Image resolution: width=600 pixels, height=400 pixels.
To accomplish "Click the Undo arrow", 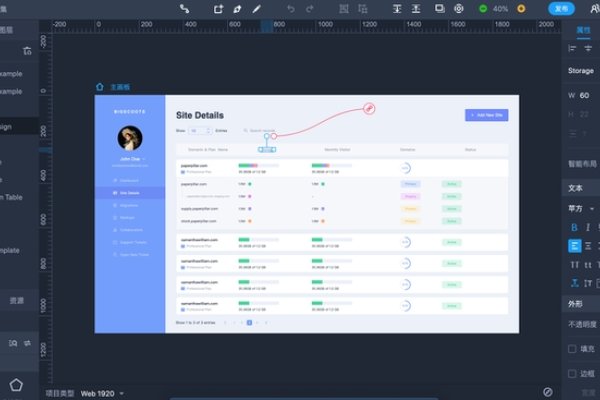I will coord(291,8).
